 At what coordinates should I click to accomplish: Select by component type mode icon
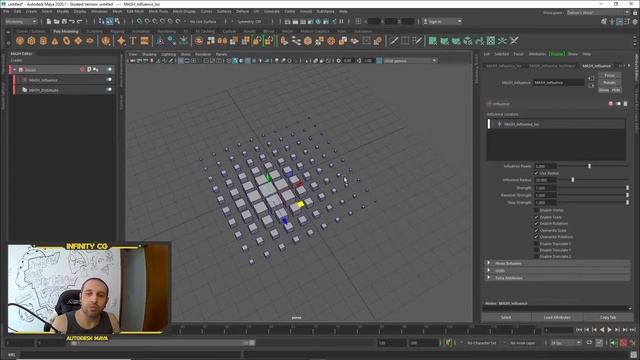click(x=117, y=21)
